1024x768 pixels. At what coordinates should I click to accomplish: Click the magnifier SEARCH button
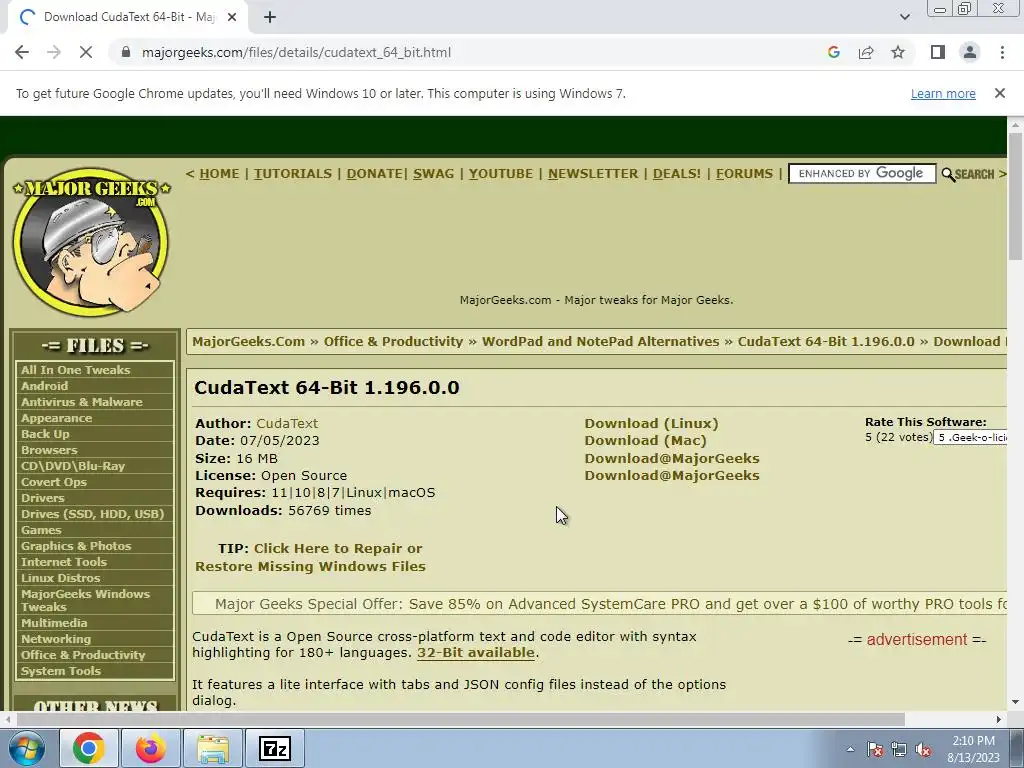point(968,174)
